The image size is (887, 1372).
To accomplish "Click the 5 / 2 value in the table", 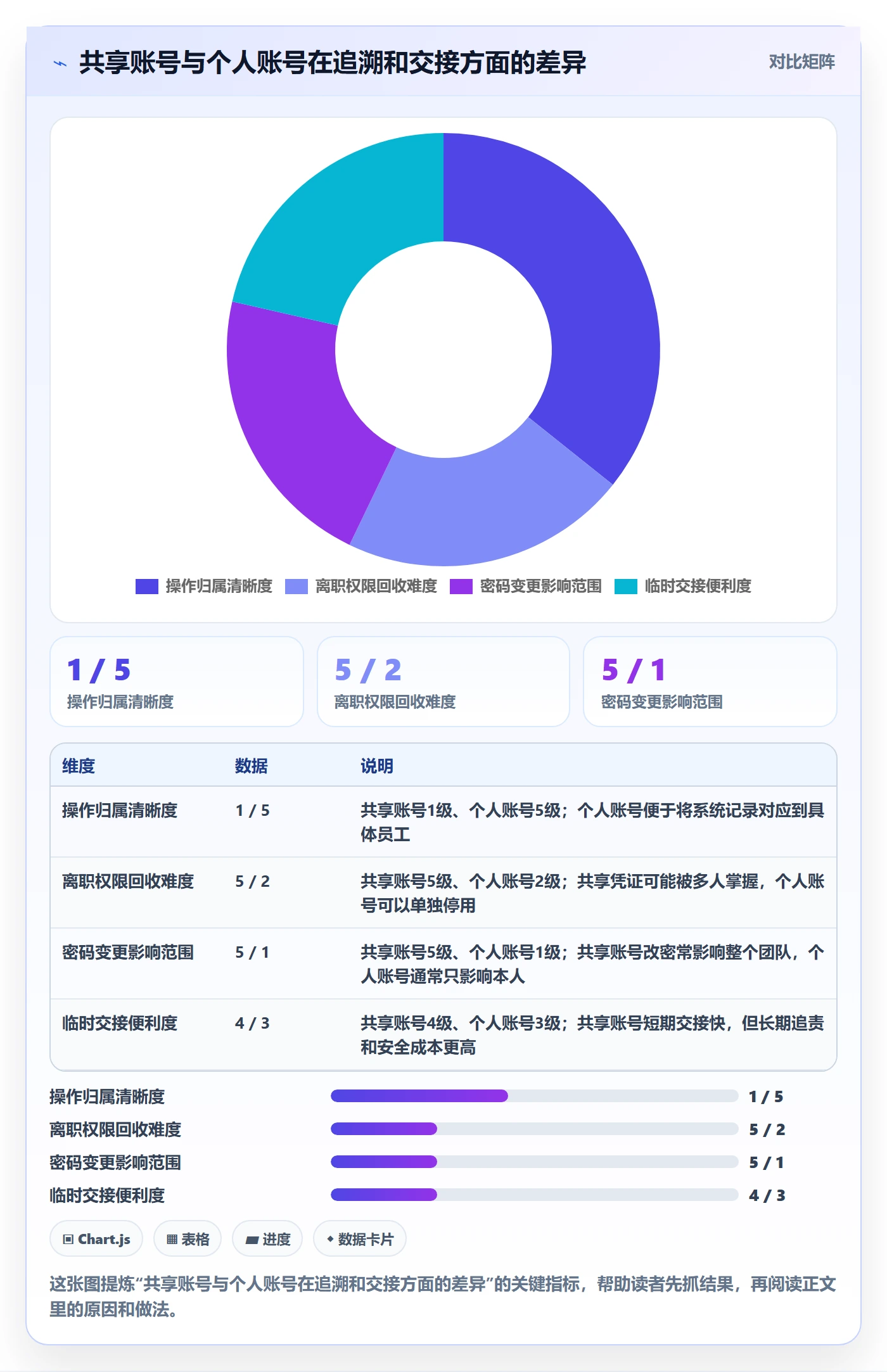I will click(253, 881).
